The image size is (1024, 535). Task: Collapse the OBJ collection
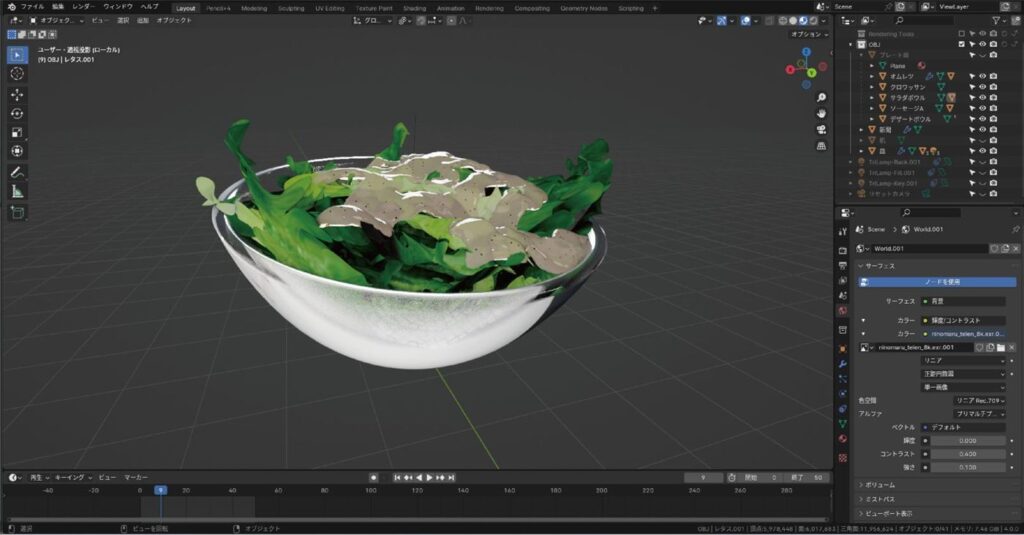pyautogui.click(x=851, y=44)
